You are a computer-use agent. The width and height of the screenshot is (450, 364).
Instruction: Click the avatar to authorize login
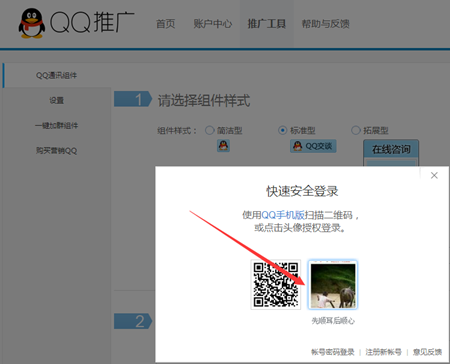333,285
